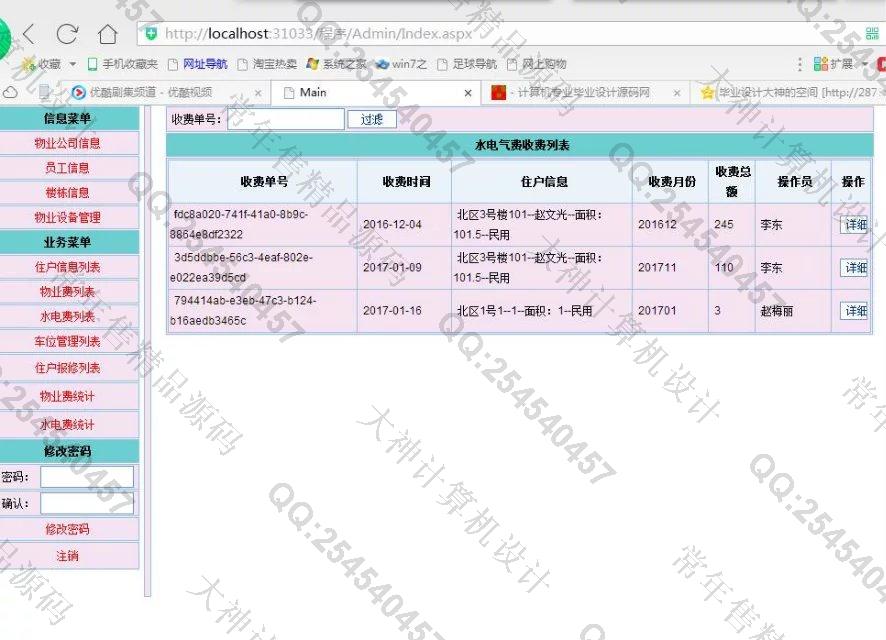
Task: Open 物业设备管理 in the sidebar
Action: [67, 217]
